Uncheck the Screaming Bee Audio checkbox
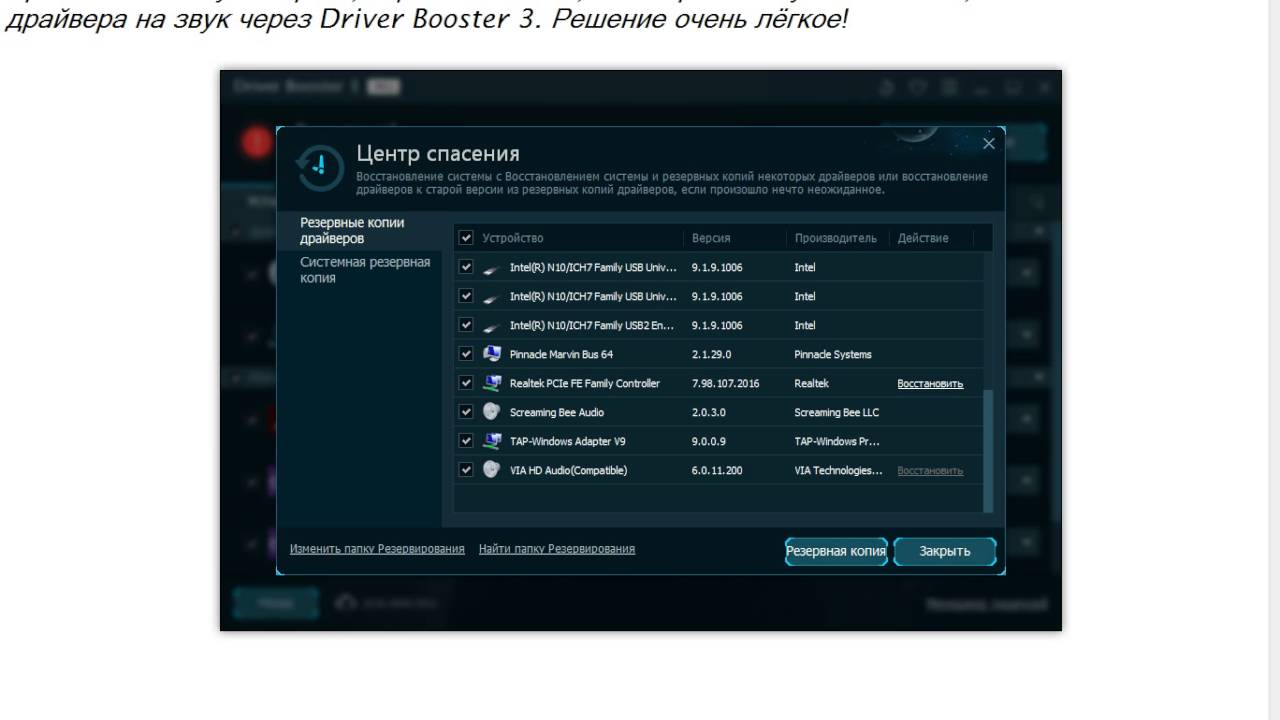 [x=466, y=412]
